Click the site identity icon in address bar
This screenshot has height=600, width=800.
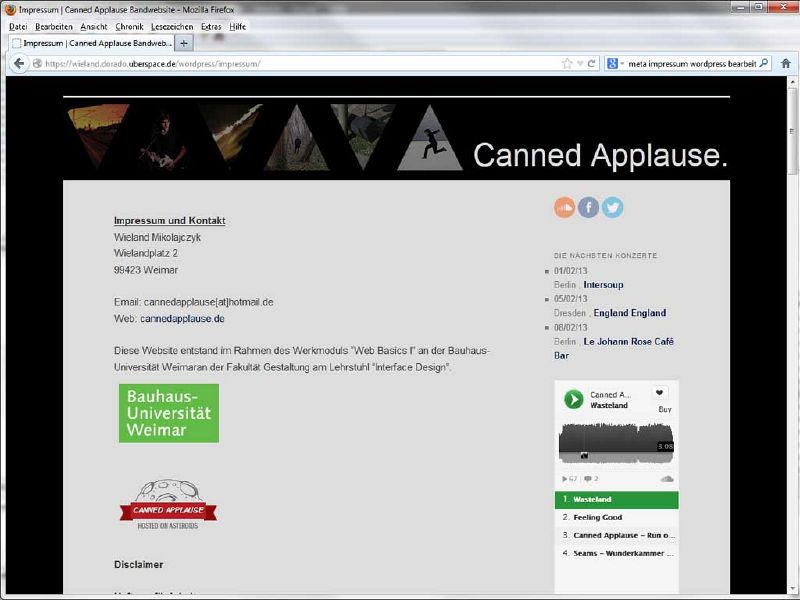click(37, 64)
